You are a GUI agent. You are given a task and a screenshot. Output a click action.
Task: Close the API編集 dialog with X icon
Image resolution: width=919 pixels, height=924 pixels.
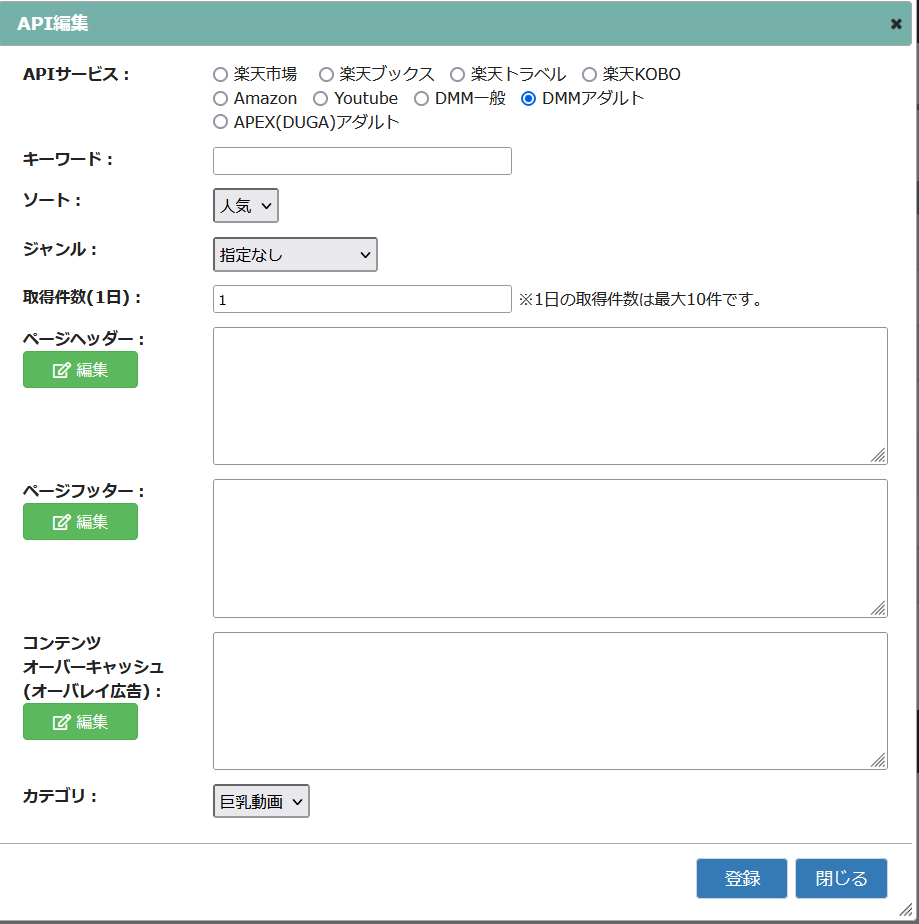coord(896,24)
